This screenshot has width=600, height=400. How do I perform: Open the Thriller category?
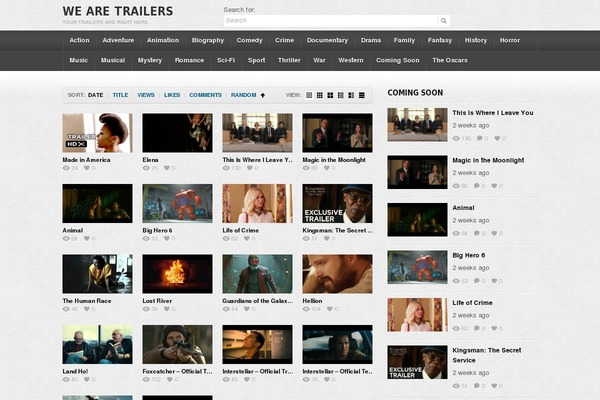(289, 60)
